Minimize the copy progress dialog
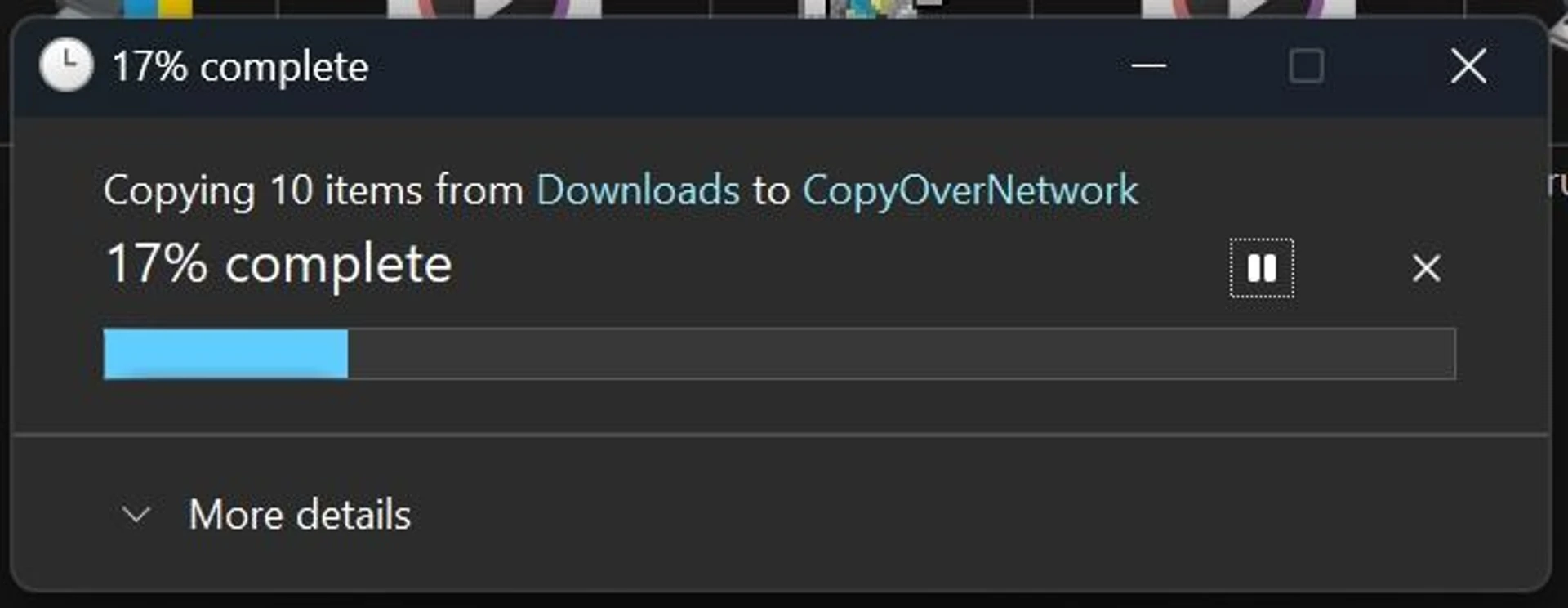This screenshot has height=608, width=1568. [x=1148, y=65]
